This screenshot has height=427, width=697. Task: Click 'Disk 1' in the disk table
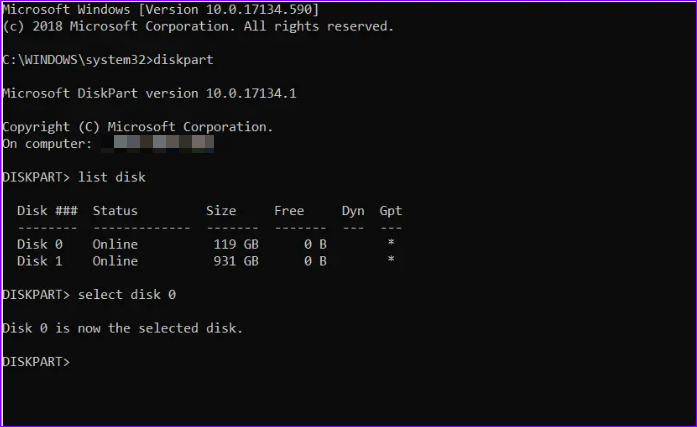click(40, 261)
